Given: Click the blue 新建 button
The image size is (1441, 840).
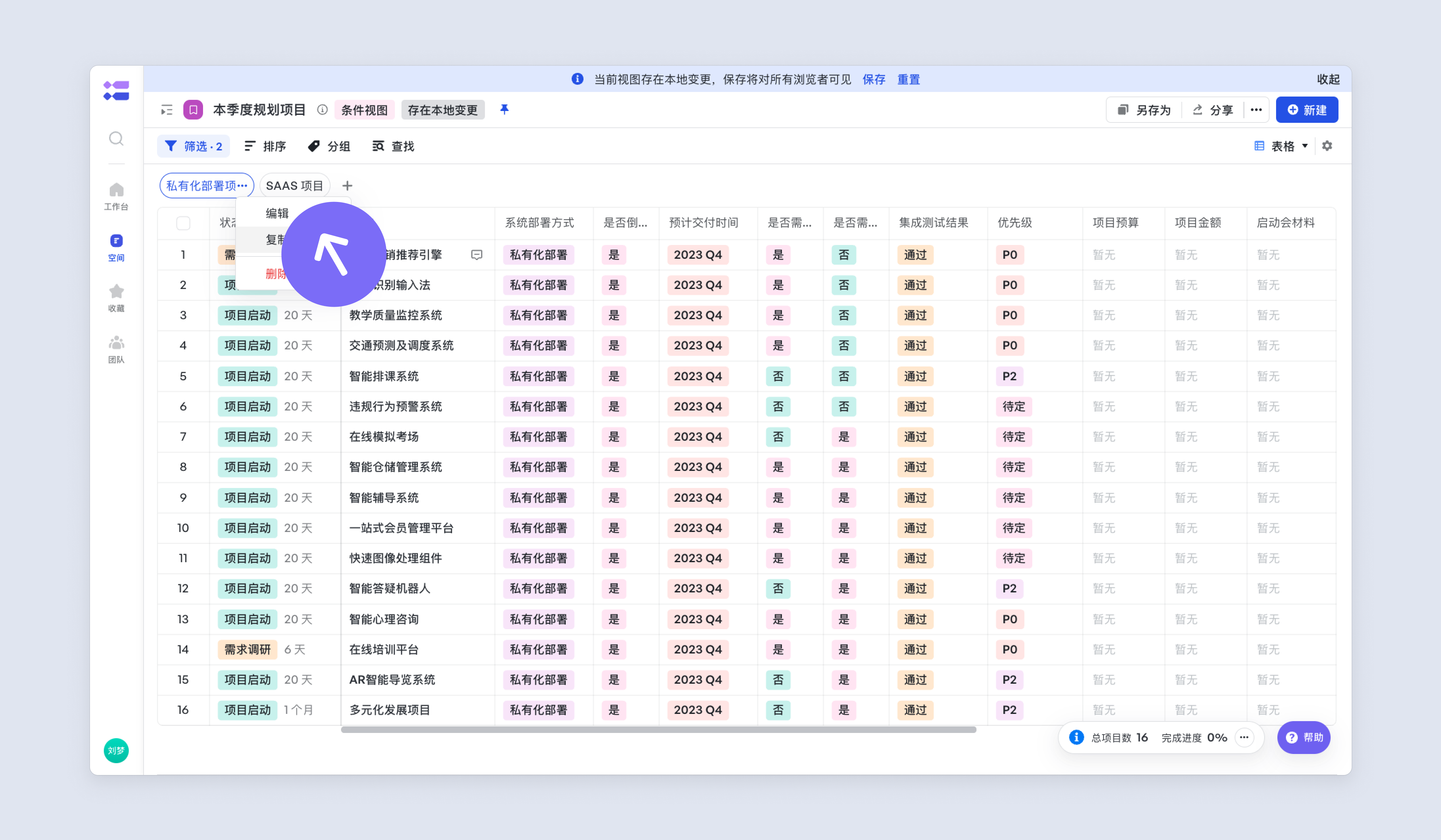Looking at the screenshot, I should (1307, 110).
